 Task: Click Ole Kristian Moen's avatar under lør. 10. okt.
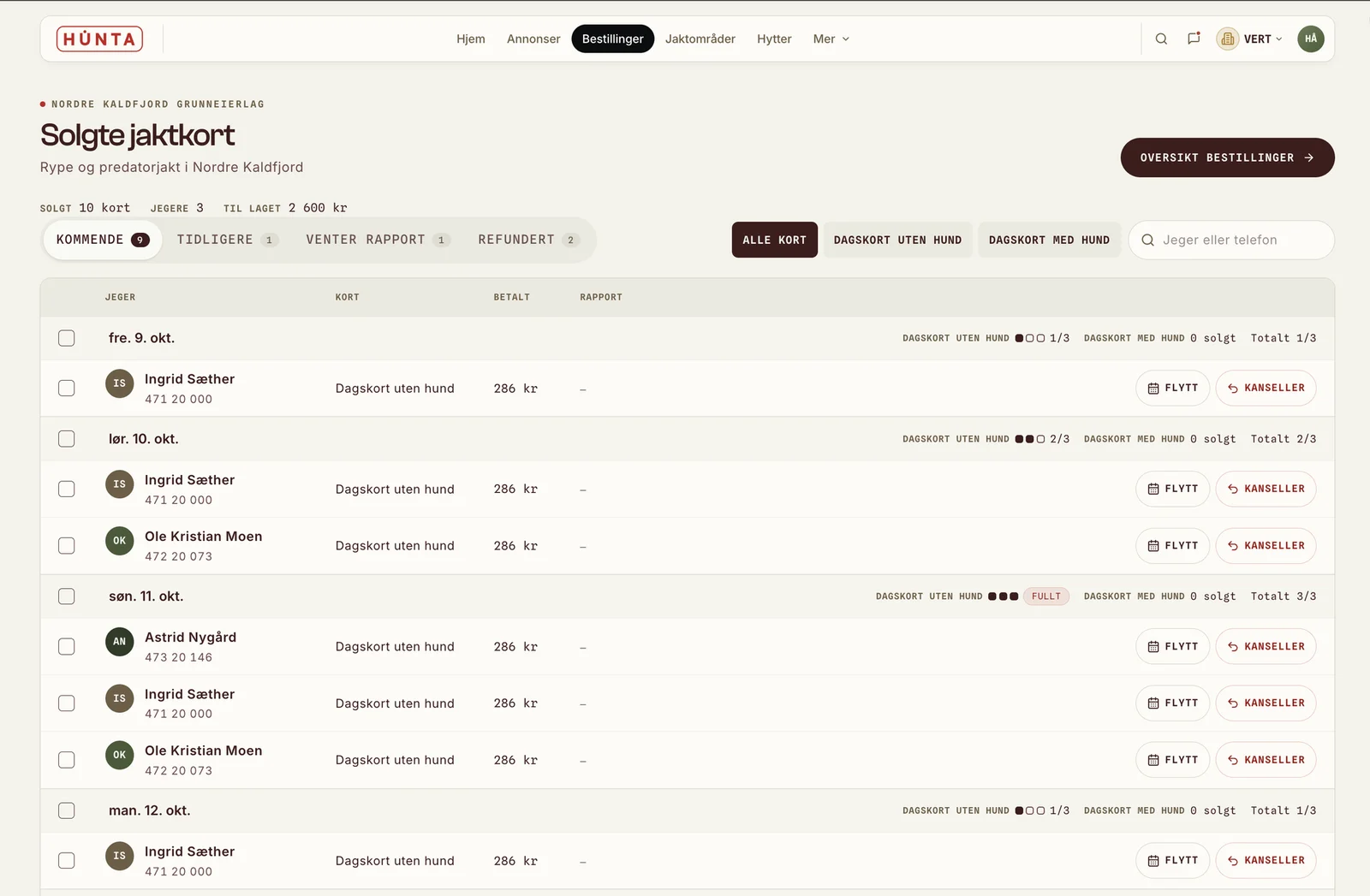pos(120,541)
